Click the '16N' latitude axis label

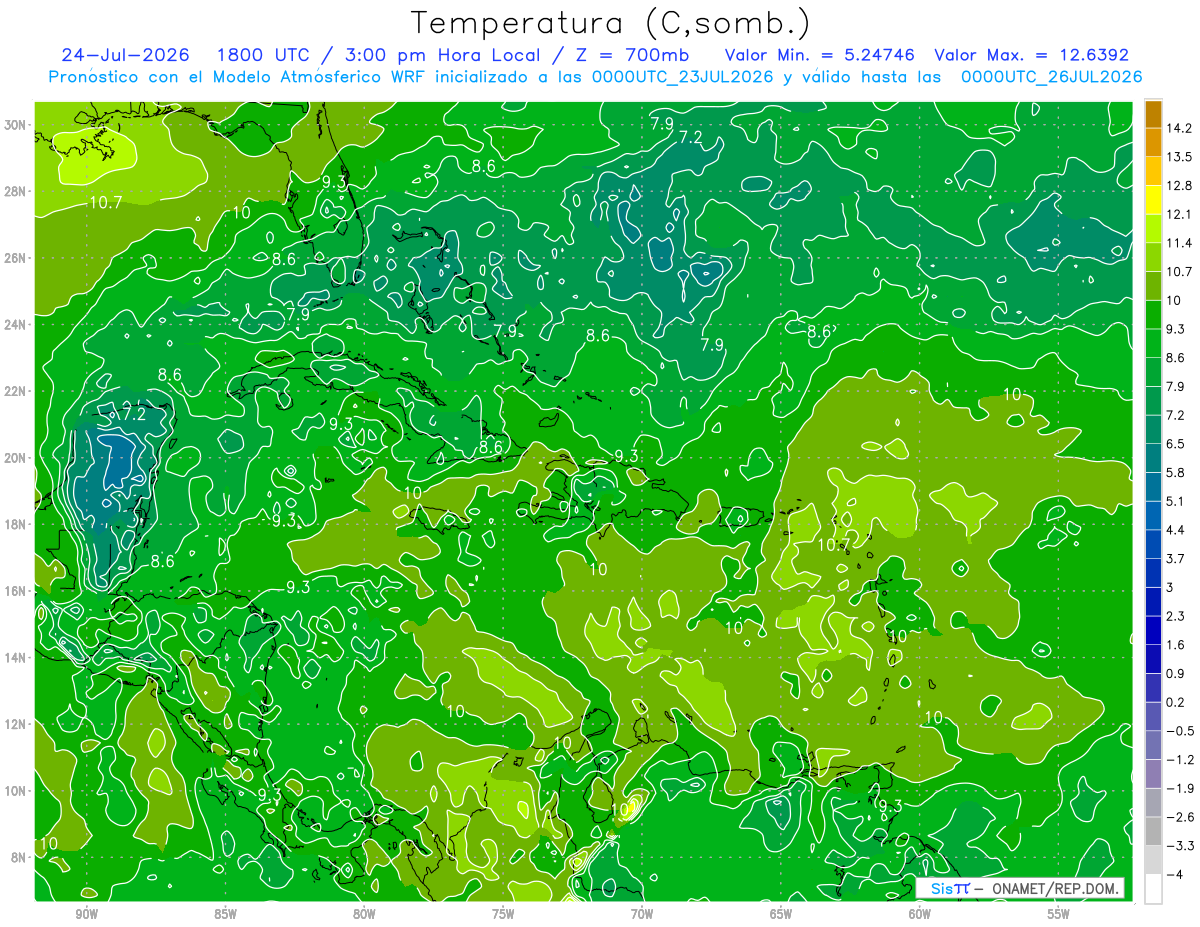17,591
